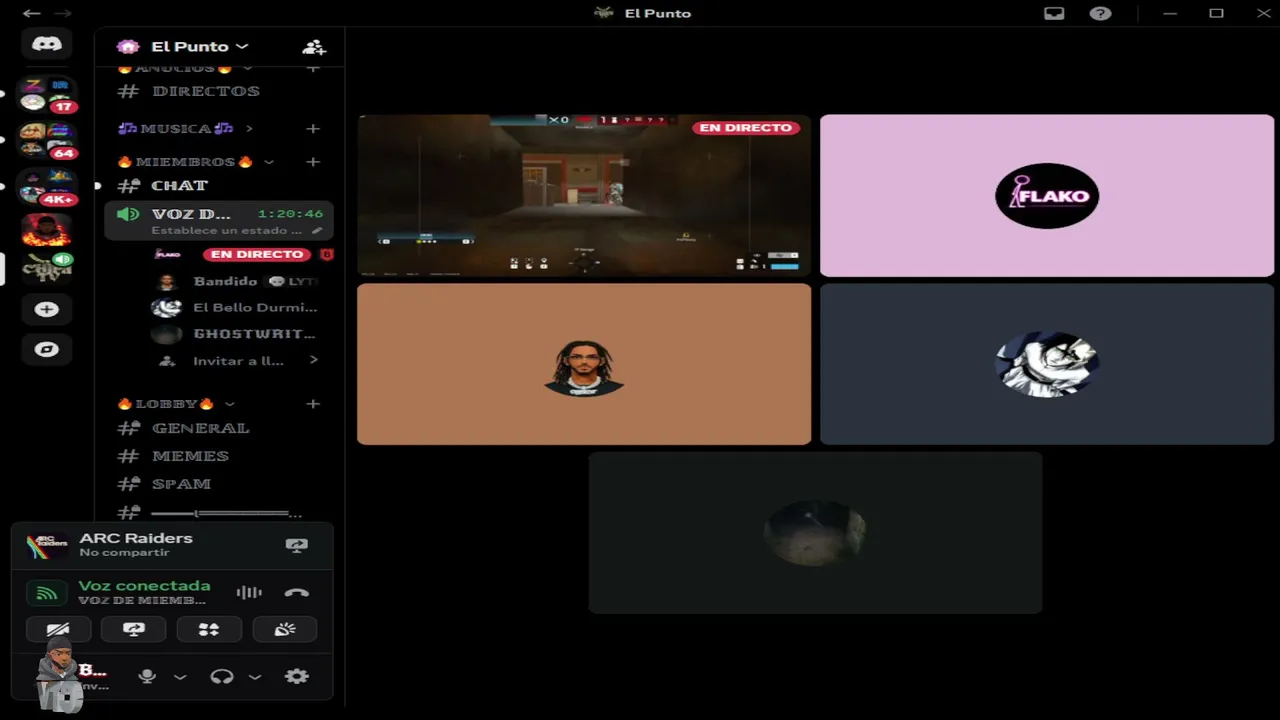This screenshot has width=1280, height=720.
Task: Click the 1:20:46 call timer
Action: pos(290,214)
